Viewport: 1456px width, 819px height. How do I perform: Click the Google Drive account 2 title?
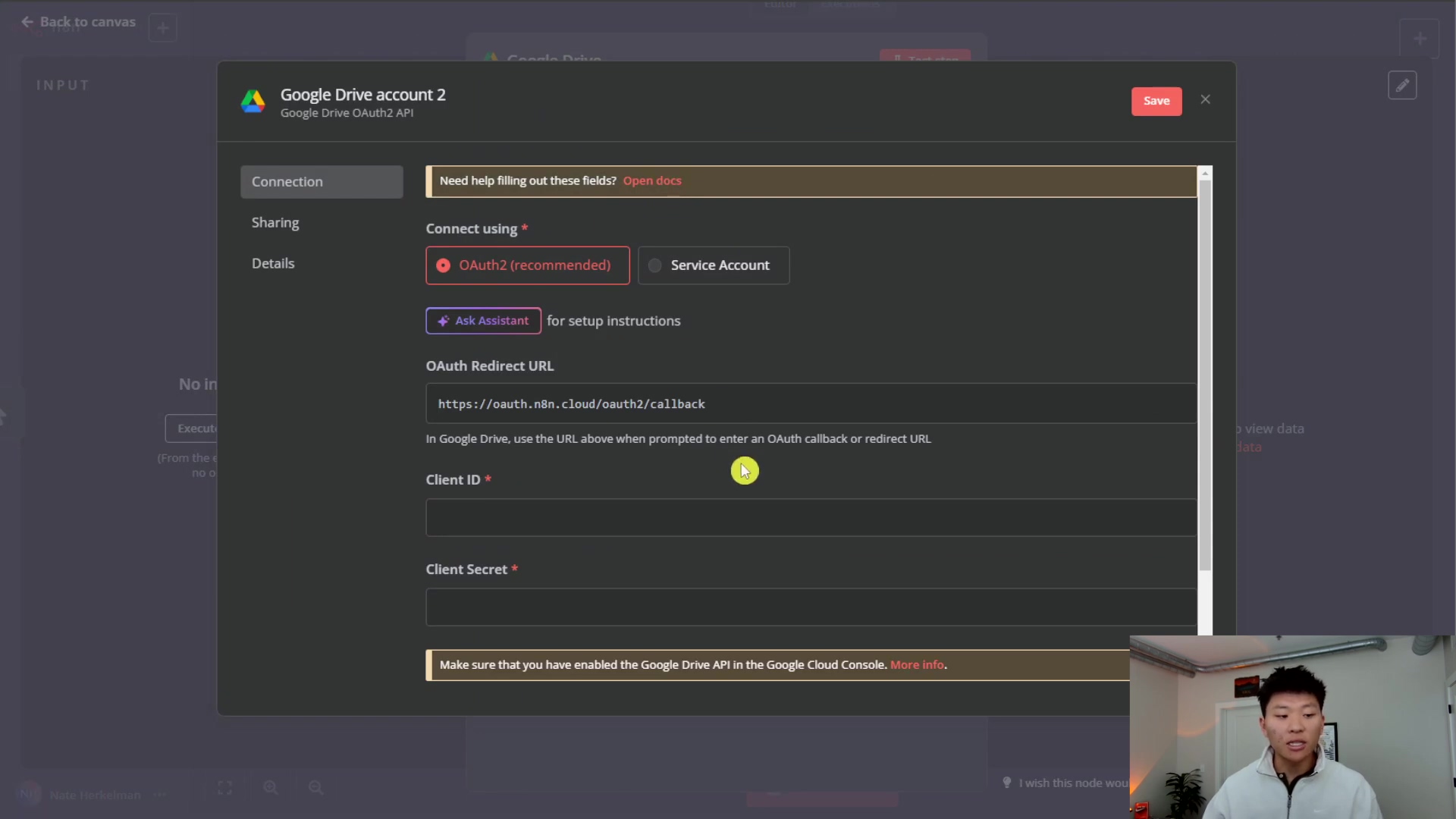(363, 95)
